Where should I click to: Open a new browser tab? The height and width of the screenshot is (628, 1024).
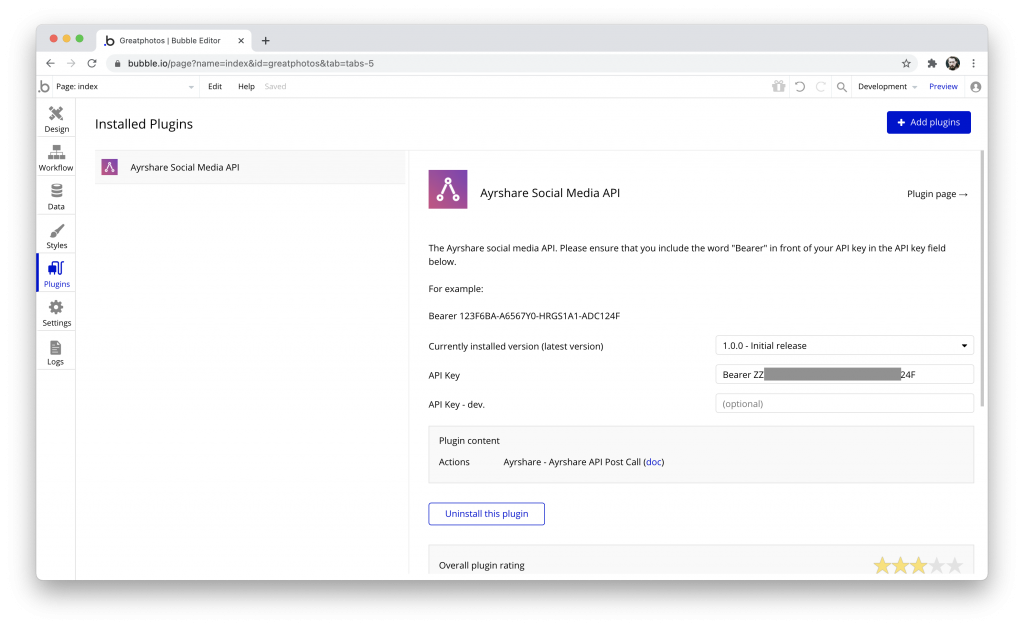coord(265,40)
